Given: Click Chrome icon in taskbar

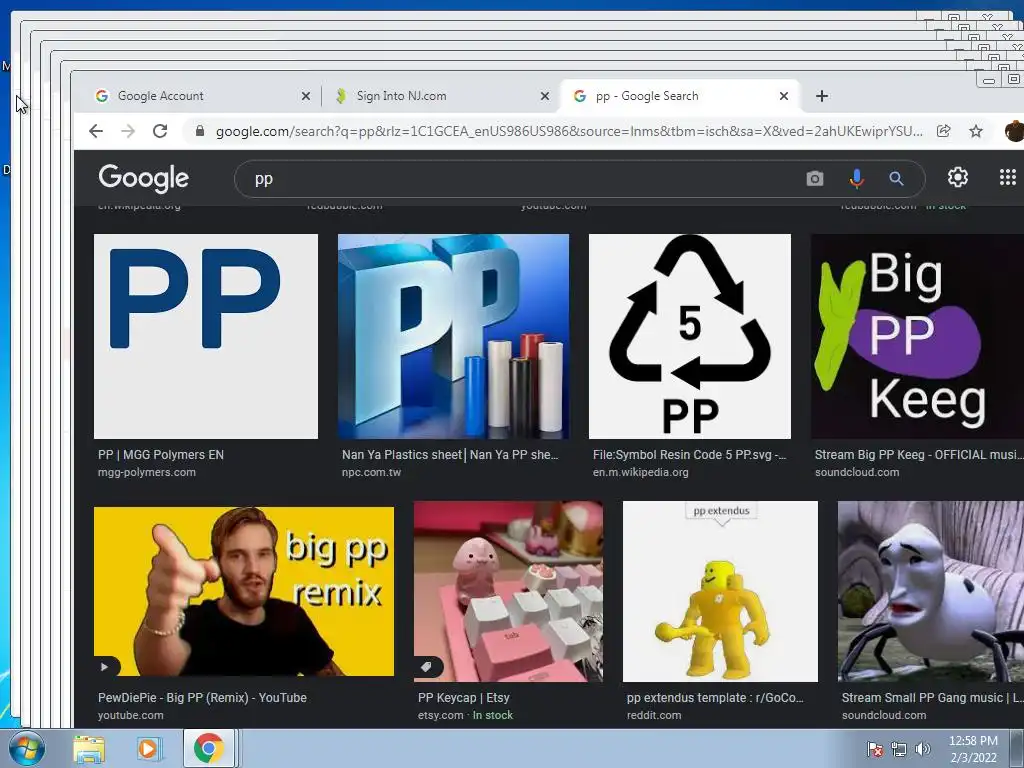Looking at the screenshot, I should (x=208, y=749).
